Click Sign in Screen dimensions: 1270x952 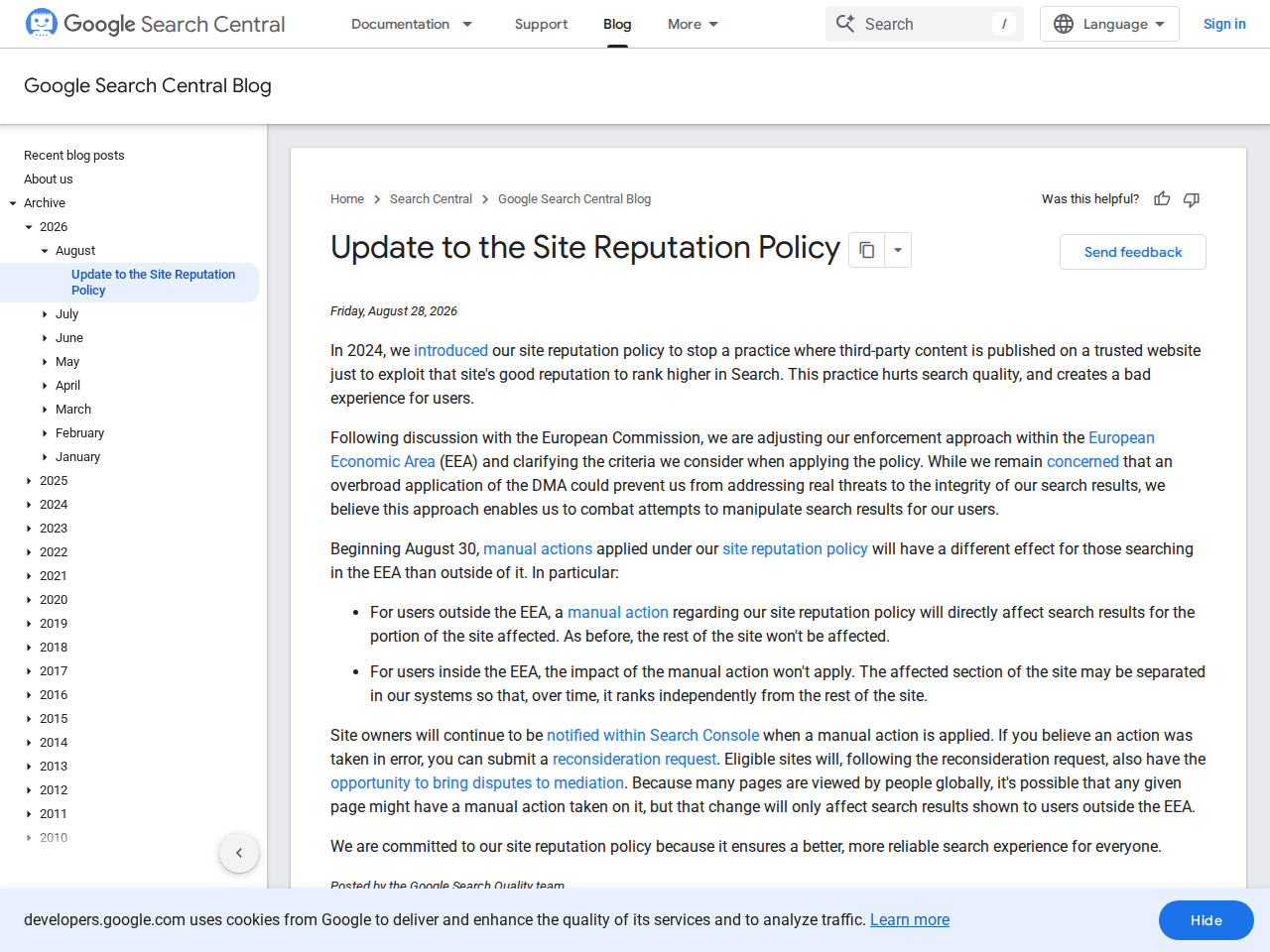pos(1224,24)
